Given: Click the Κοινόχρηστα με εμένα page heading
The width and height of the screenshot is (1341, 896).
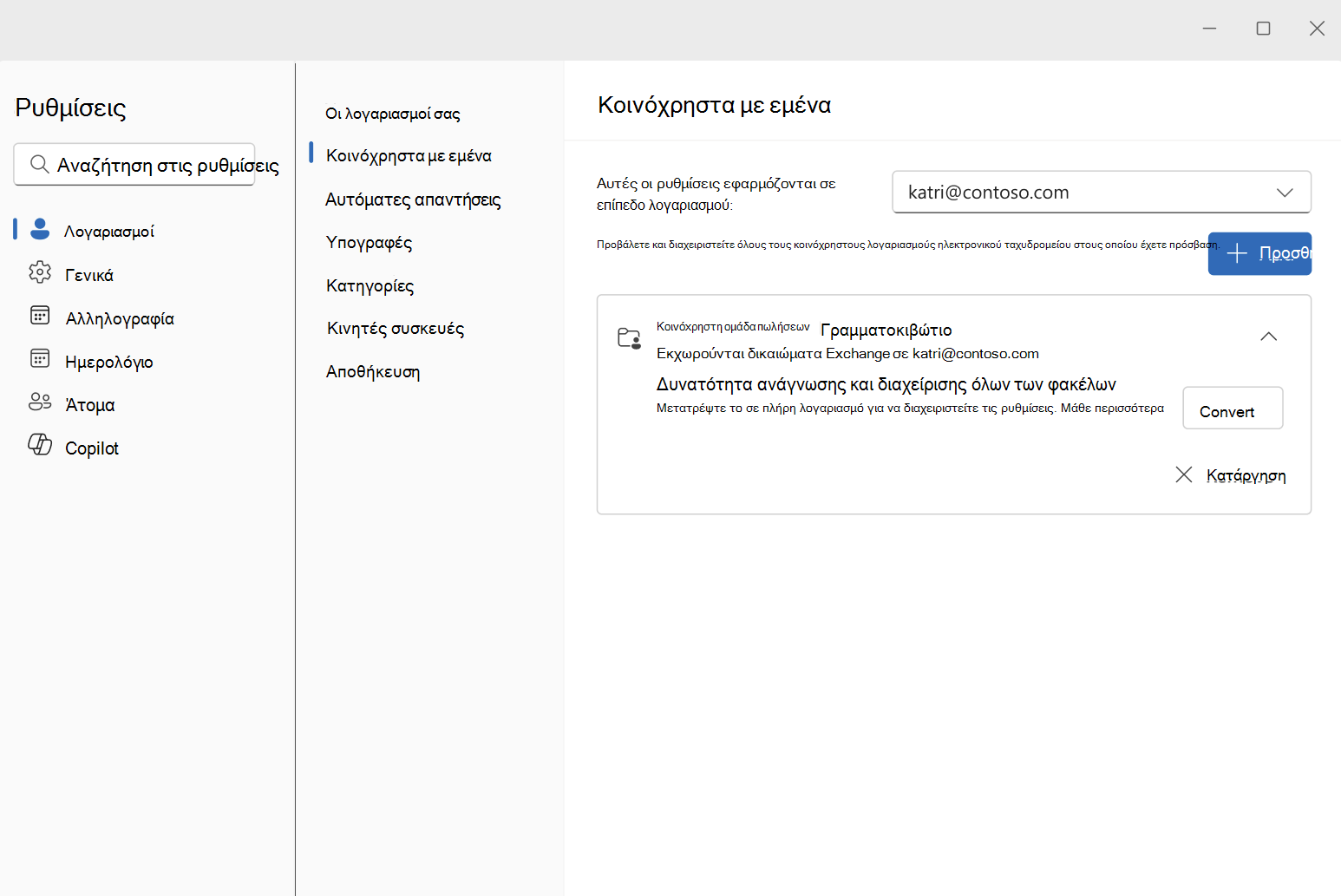Looking at the screenshot, I should pyautogui.click(x=715, y=105).
